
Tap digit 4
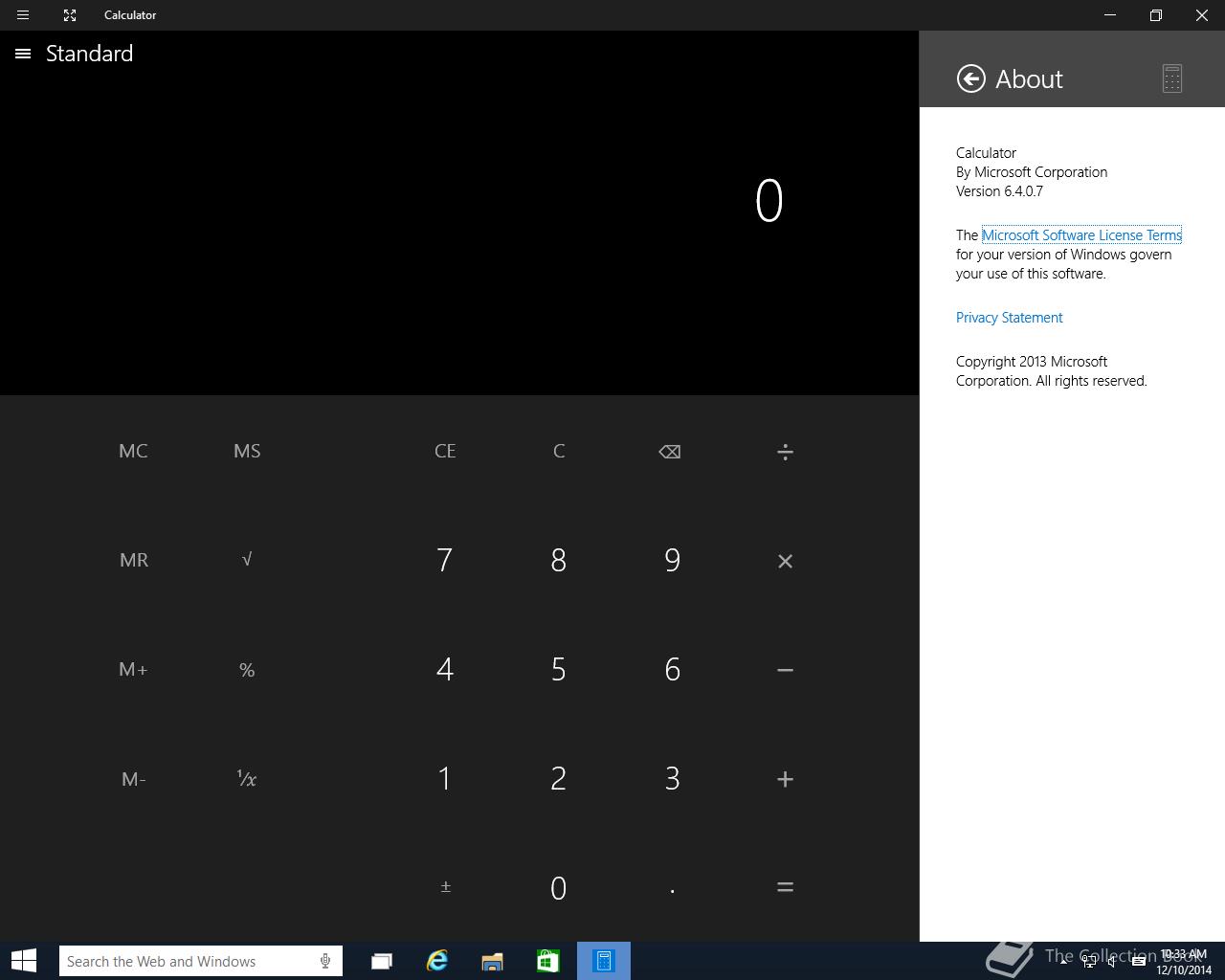coord(444,669)
